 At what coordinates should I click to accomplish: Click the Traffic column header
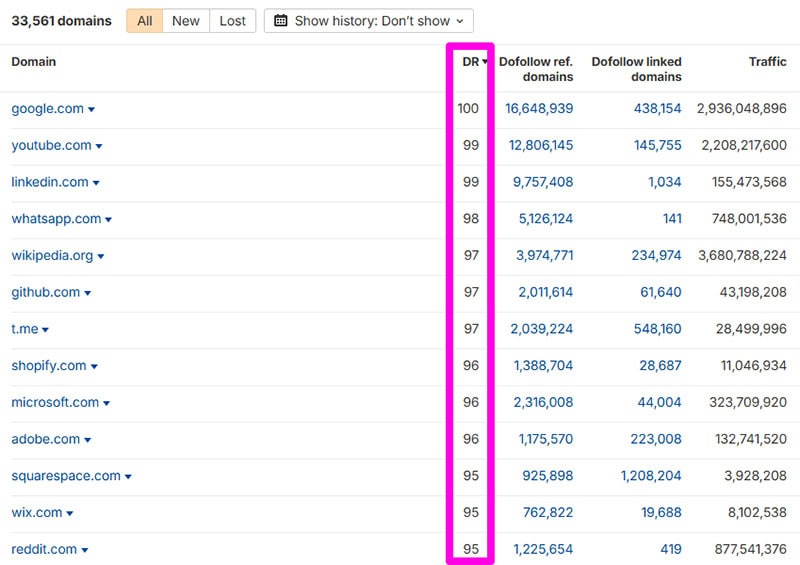click(x=767, y=62)
